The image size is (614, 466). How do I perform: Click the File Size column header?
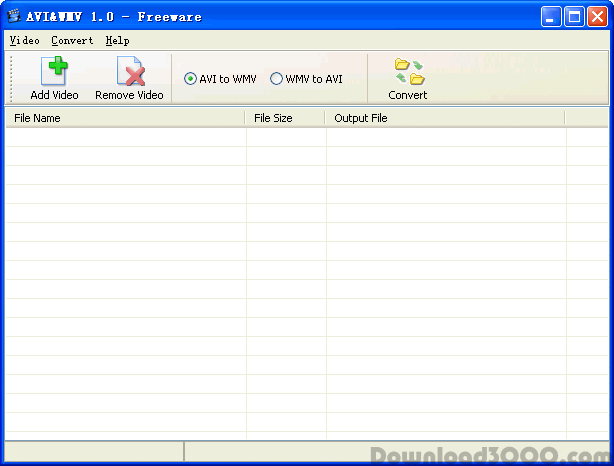pos(285,118)
